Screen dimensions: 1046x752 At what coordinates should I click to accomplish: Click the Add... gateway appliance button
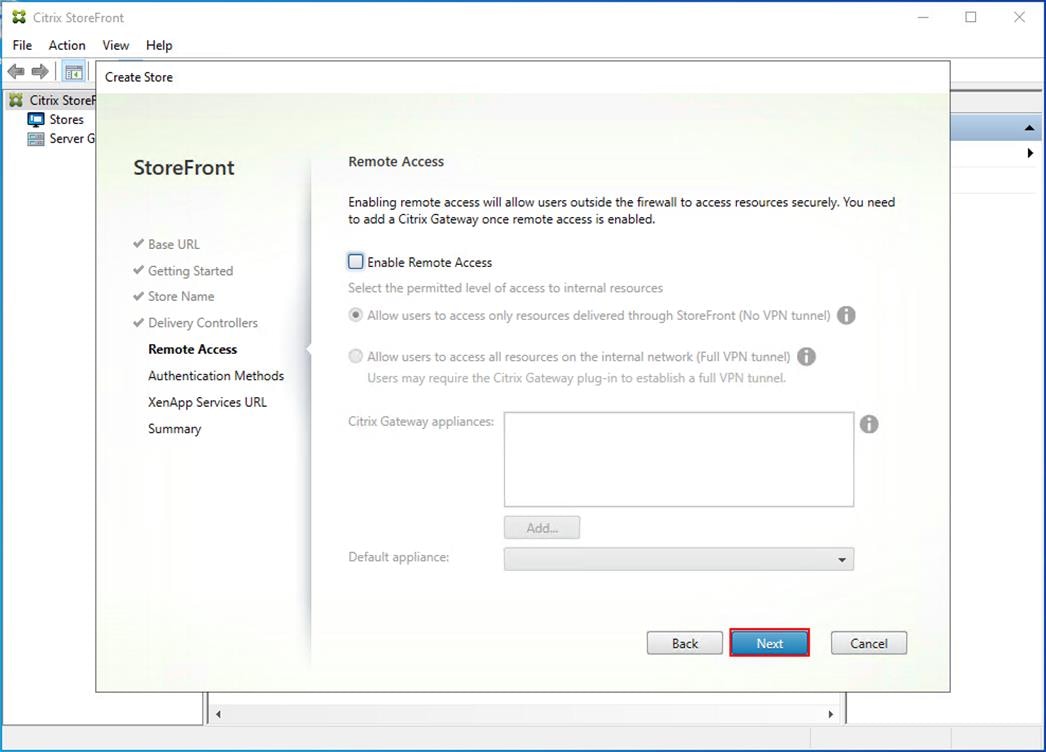coord(542,528)
